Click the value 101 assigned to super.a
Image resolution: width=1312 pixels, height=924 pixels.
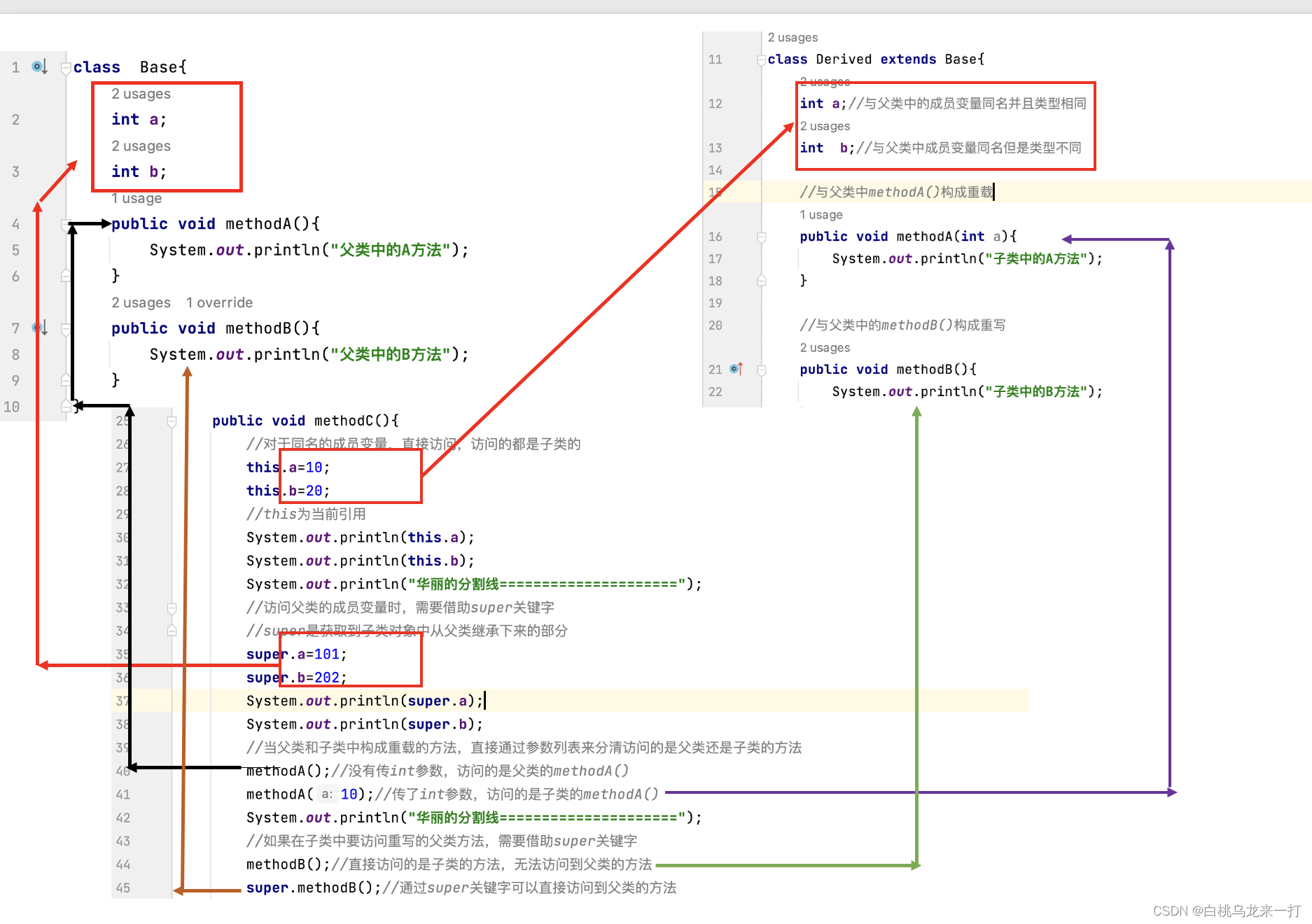pyautogui.click(x=327, y=654)
